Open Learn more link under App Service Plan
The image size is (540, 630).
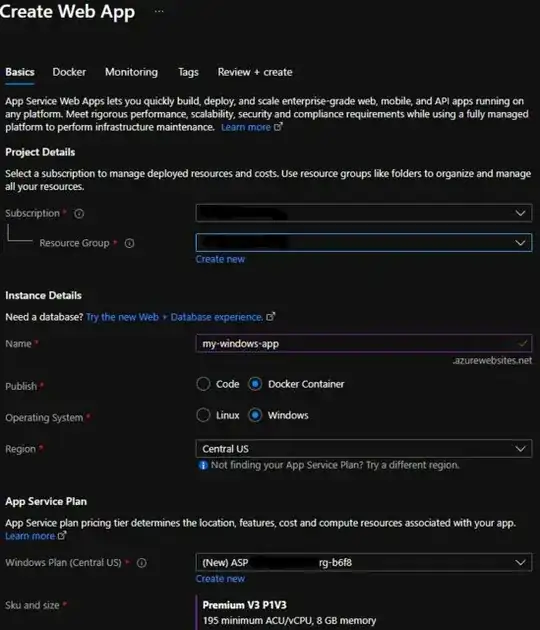tap(35, 536)
